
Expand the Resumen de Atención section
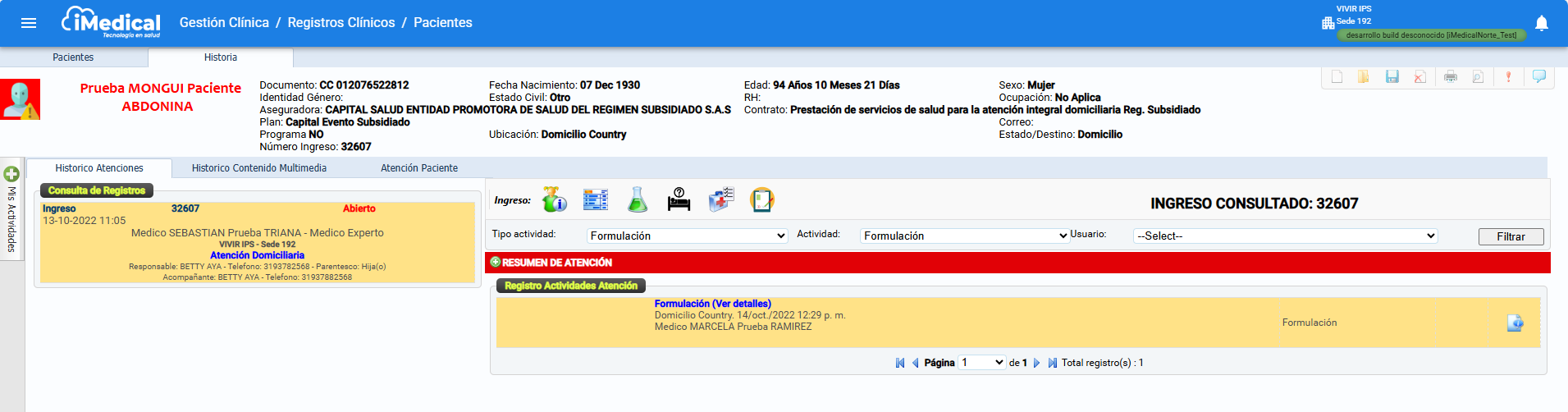click(x=496, y=263)
